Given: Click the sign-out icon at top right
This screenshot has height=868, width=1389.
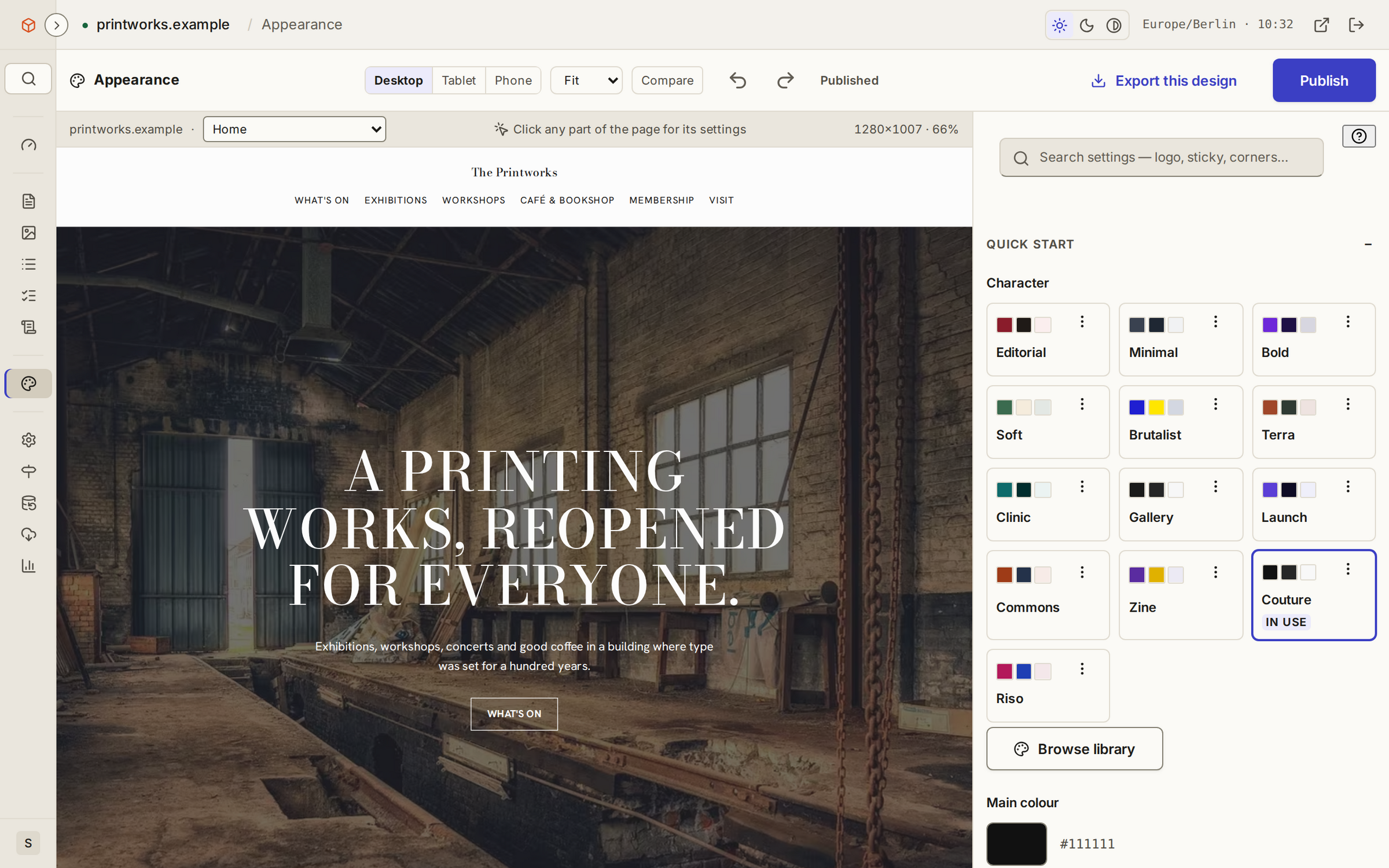Looking at the screenshot, I should point(1356,25).
